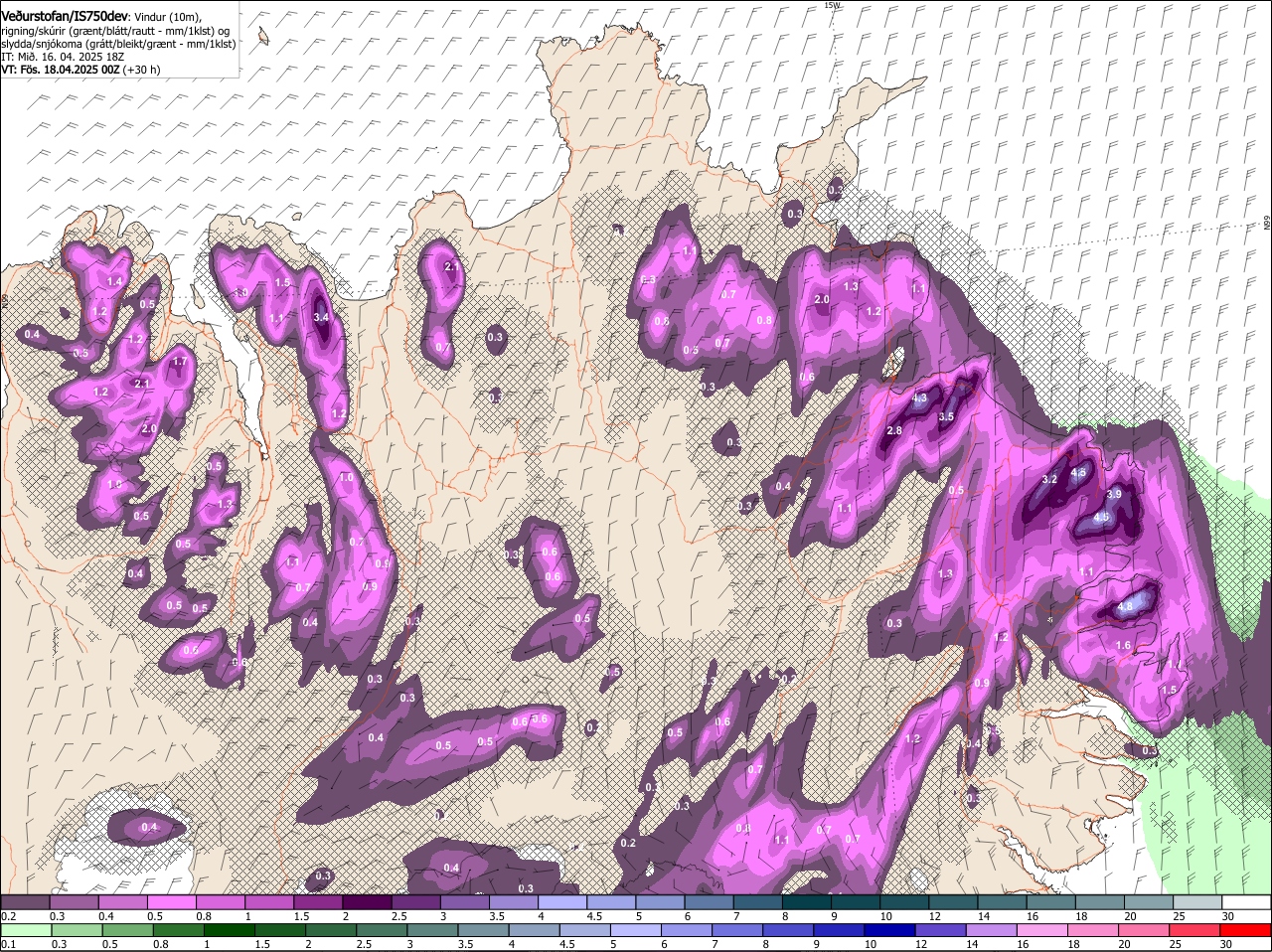Pick the pale green 0.1–0.3 swatch in lower legend

pos(25,929)
